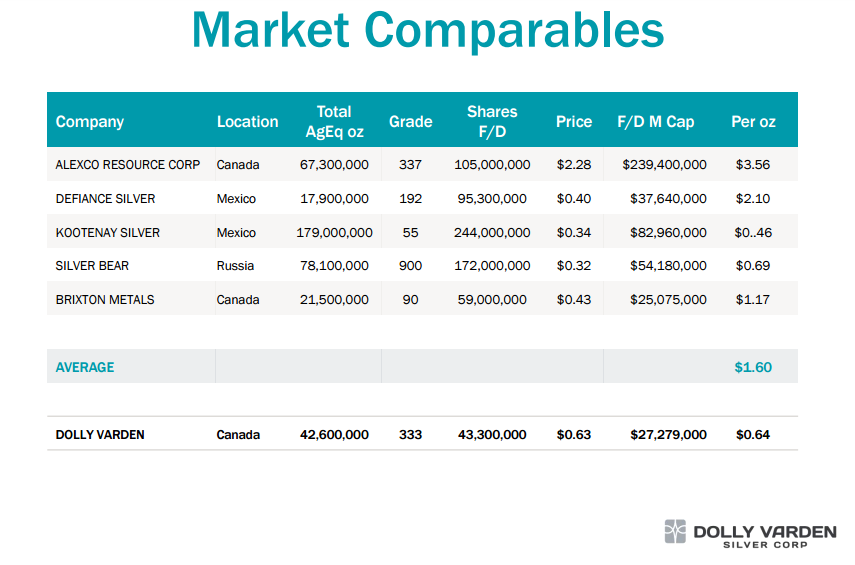Select shares figure 172,000,000
Image resolution: width=855 pixels, height=565 pixels.
[492, 266]
